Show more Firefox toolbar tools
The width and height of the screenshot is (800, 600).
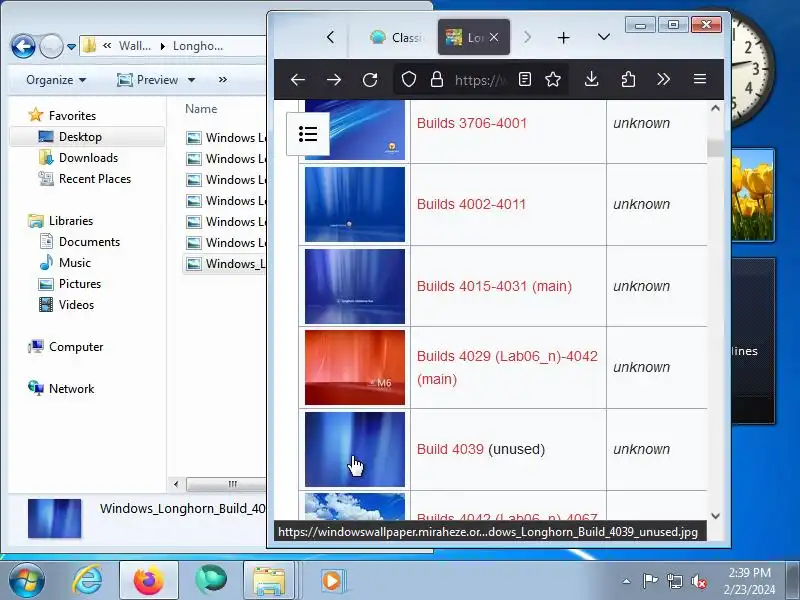[663, 79]
